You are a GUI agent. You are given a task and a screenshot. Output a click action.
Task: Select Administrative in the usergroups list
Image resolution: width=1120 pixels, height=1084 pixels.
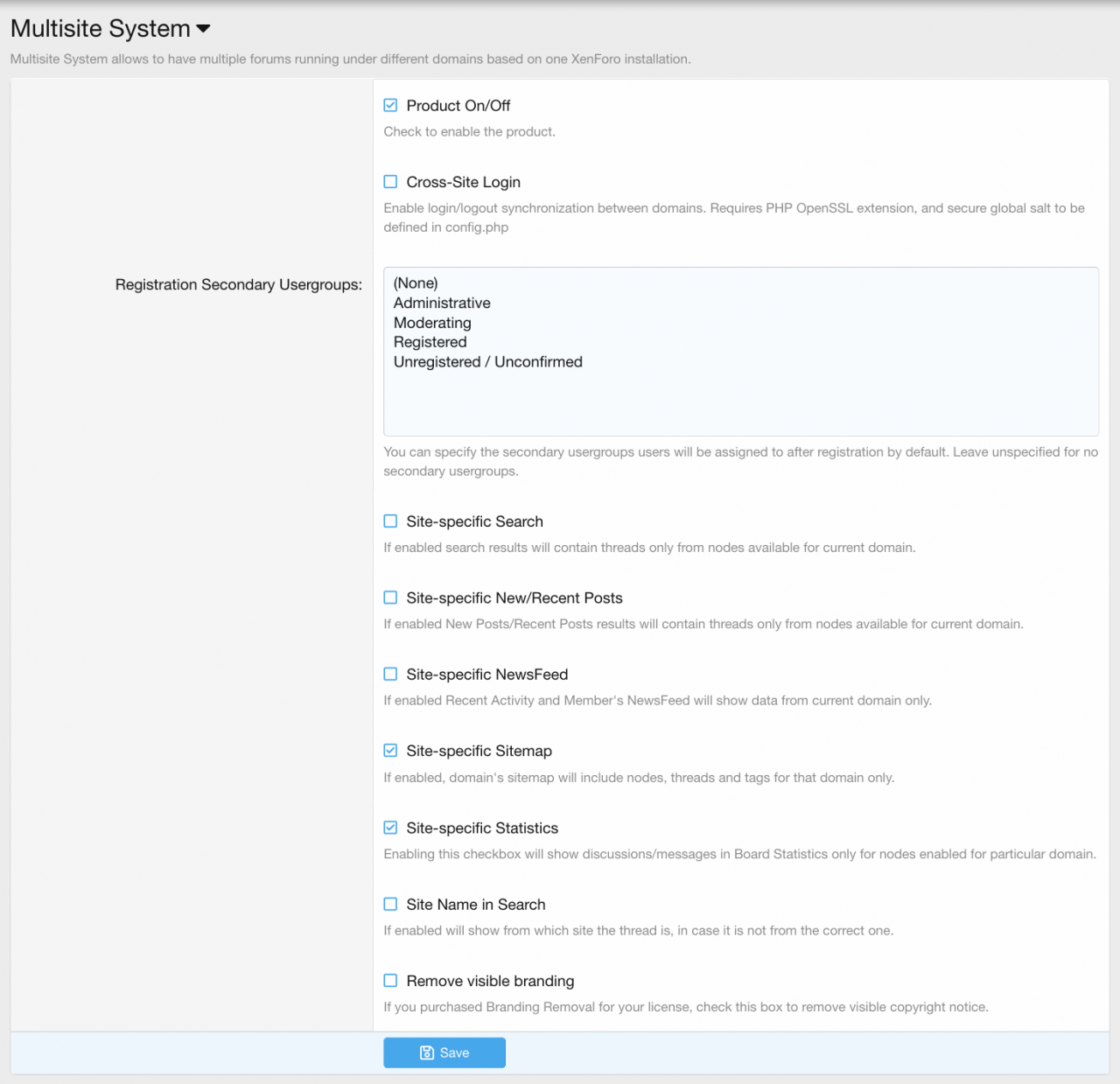click(x=442, y=303)
